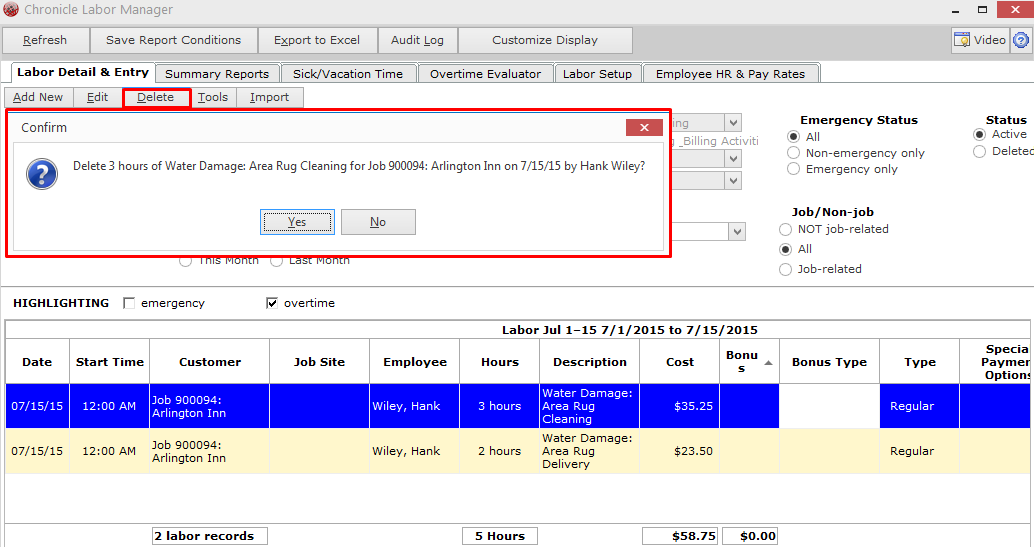The height and width of the screenshot is (547, 1034).
Task: Open the Sick/Vacation Time tab
Action: click(348, 74)
